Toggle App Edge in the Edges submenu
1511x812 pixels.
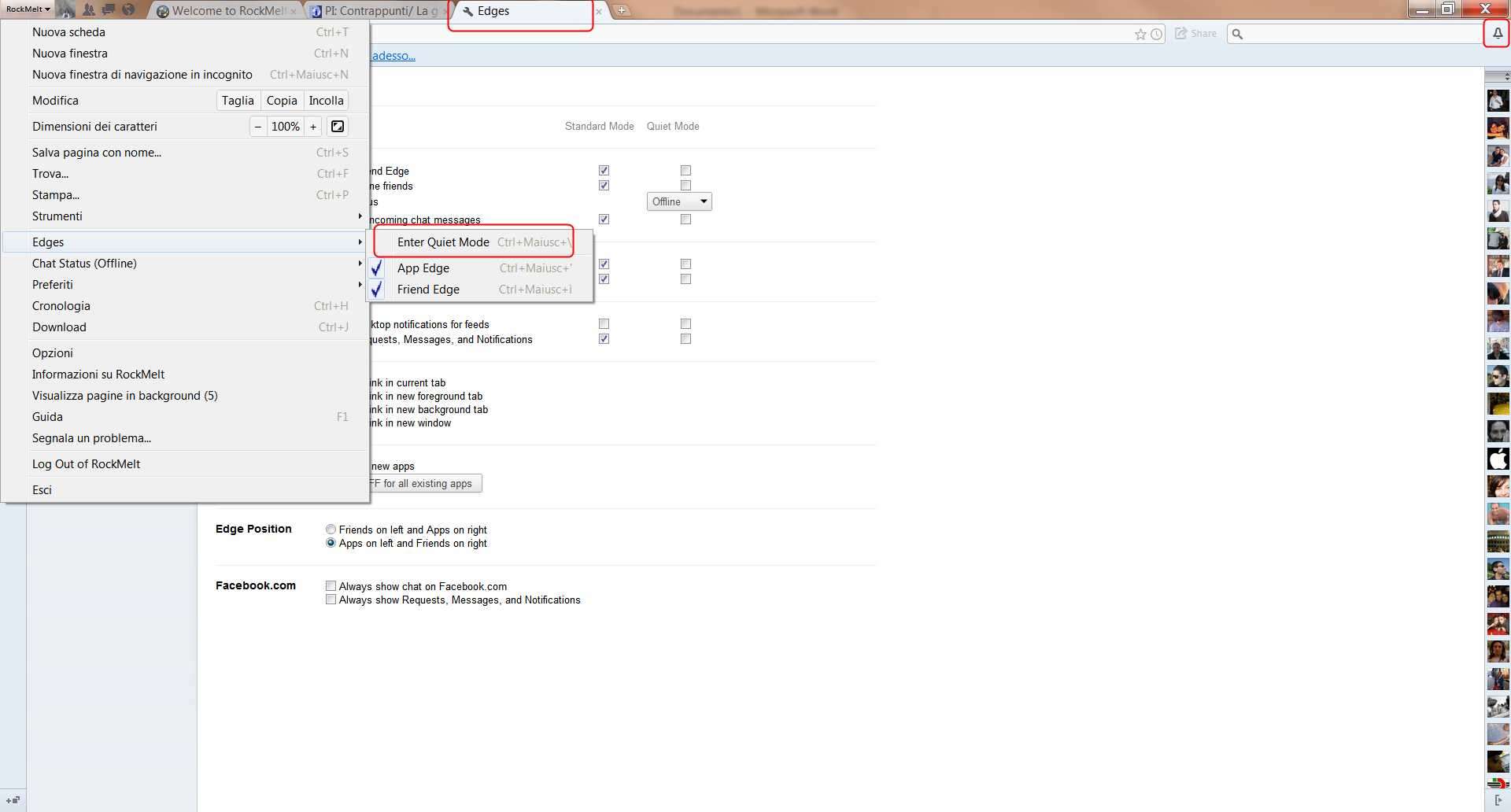(480, 268)
